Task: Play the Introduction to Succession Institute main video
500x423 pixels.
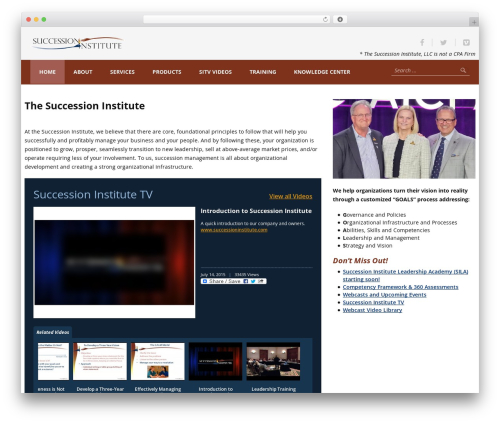Action: pos(114,262)
